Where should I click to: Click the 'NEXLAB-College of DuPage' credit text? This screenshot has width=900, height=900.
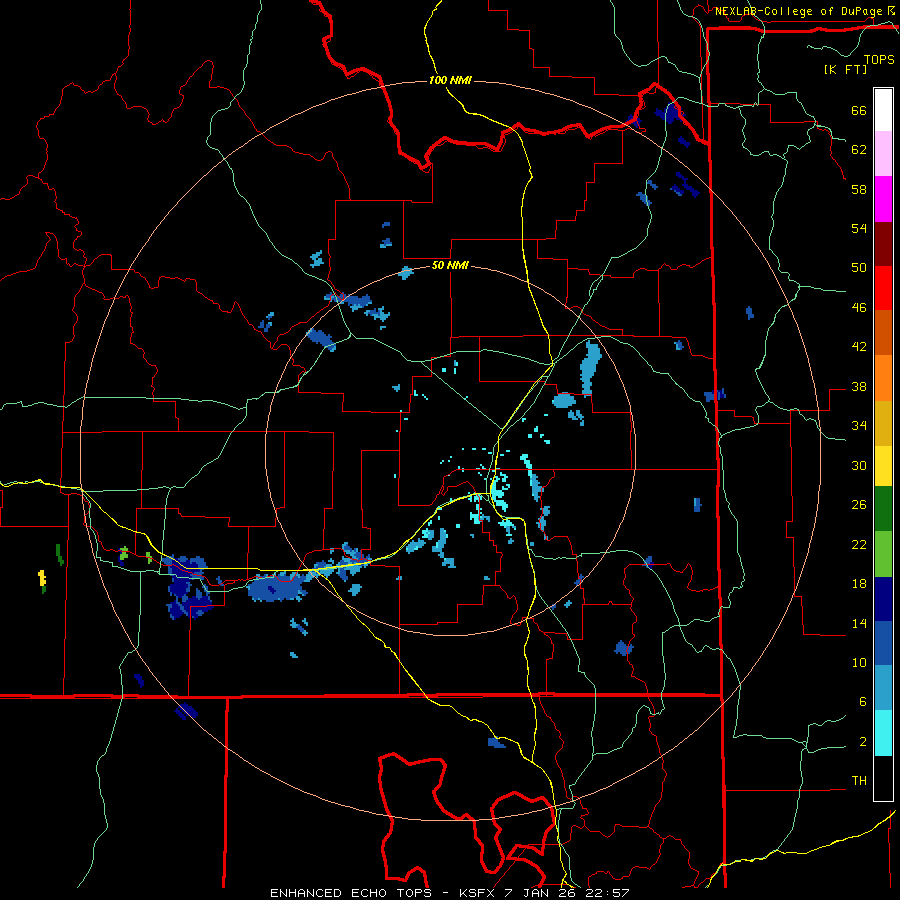tap(799, 11)
